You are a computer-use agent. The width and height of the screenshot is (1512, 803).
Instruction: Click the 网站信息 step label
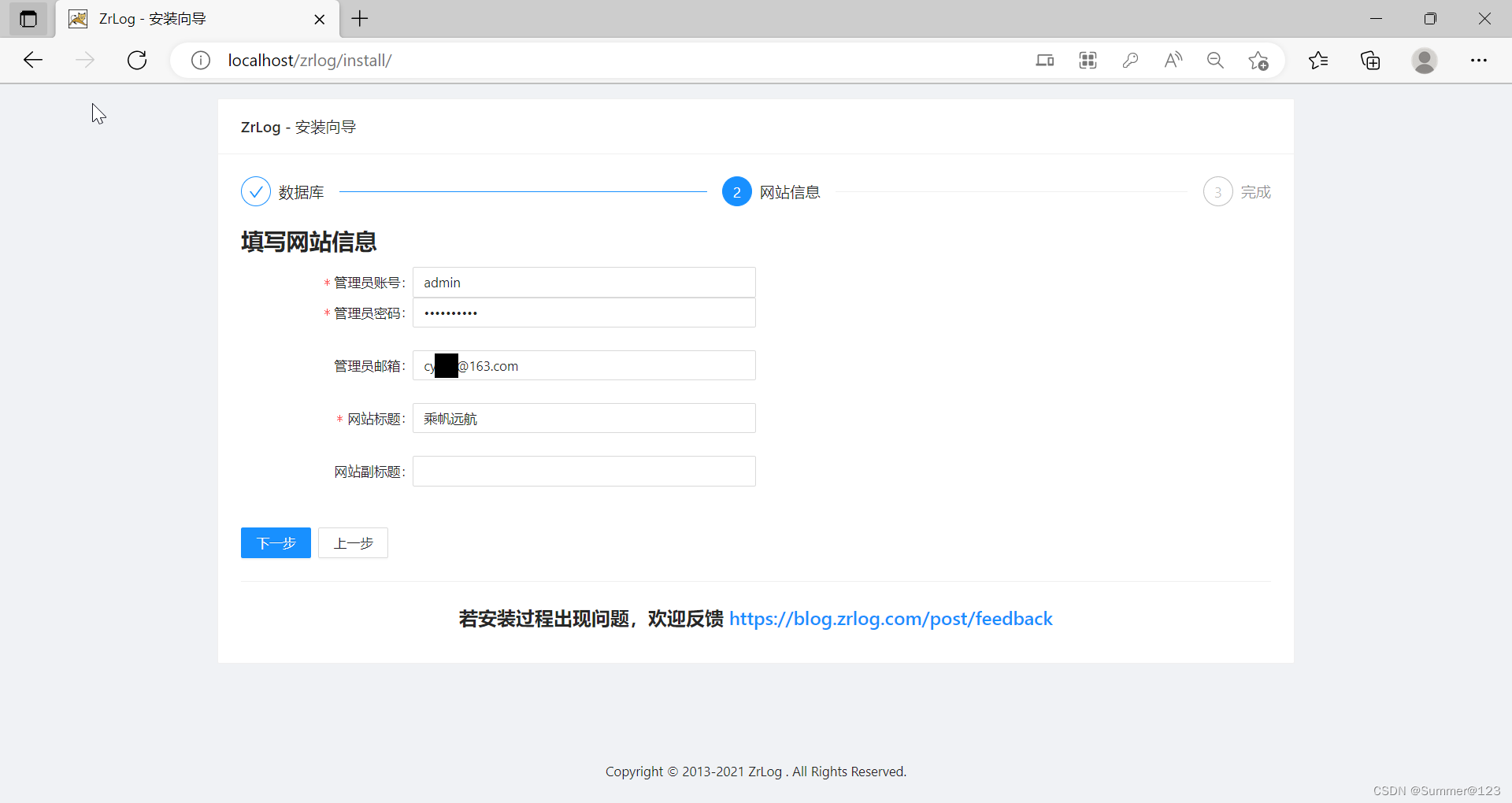[790, 192]
